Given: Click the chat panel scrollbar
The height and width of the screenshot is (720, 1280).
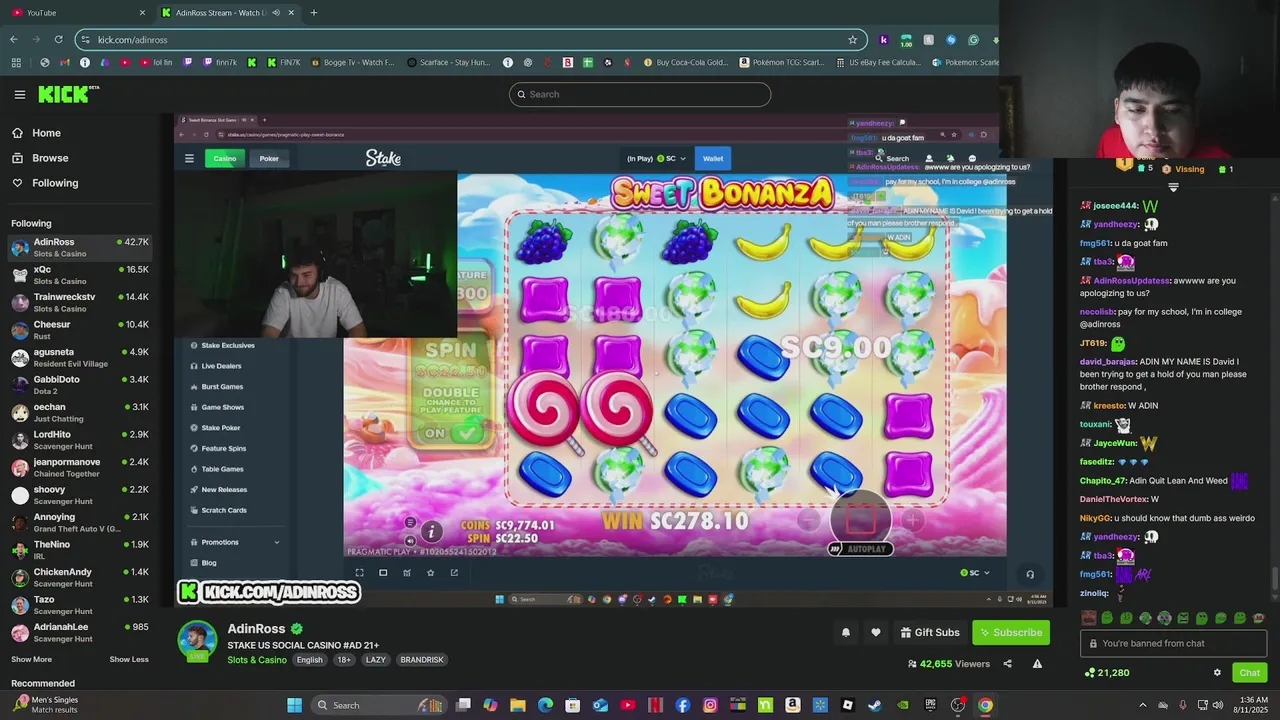Looking at the screenshot, I should coord(1274,578).
